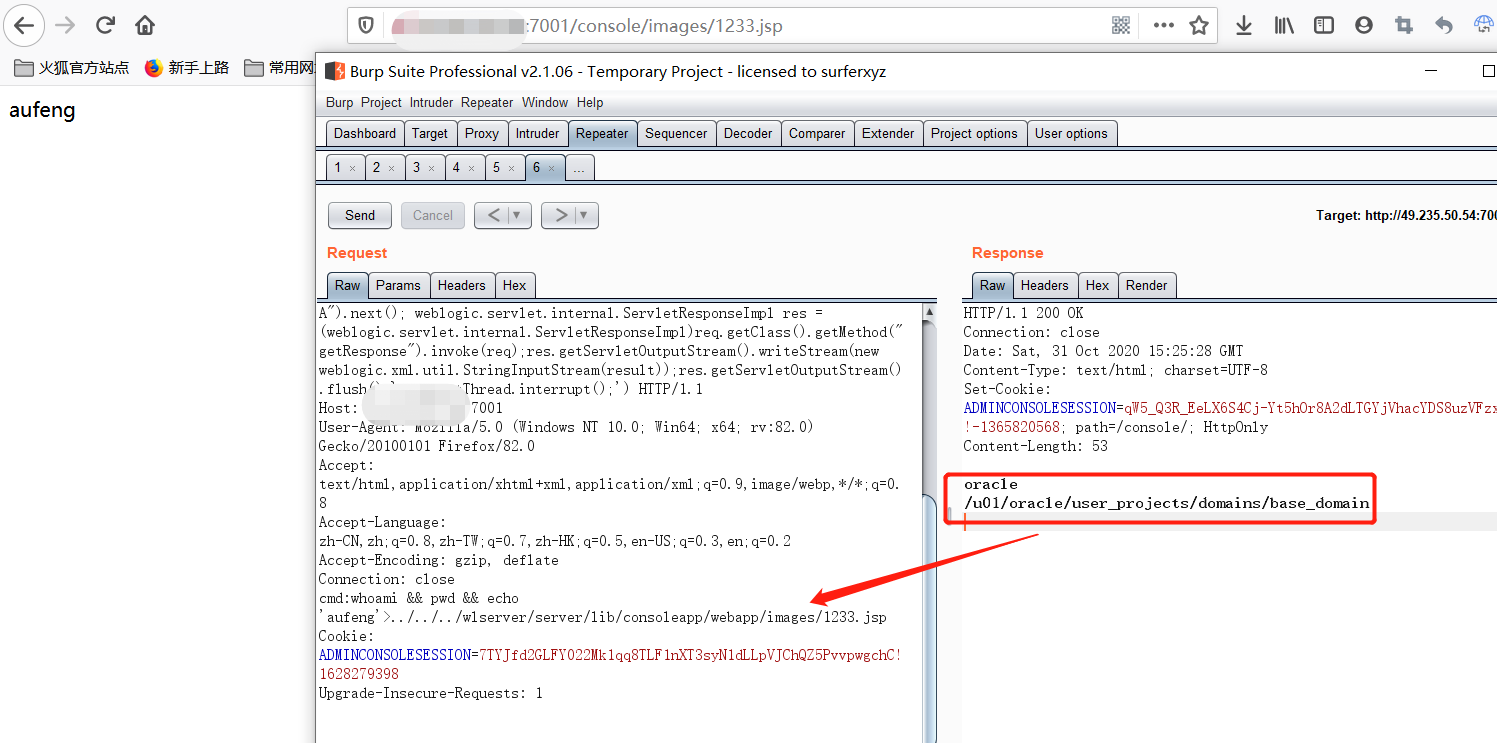
Task: Click screenshot crop tool icon
Action: [x=1404, y=26]
